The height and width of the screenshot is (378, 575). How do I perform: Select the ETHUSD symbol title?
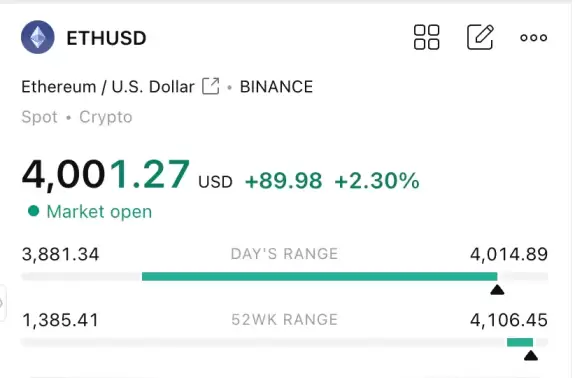106,38
